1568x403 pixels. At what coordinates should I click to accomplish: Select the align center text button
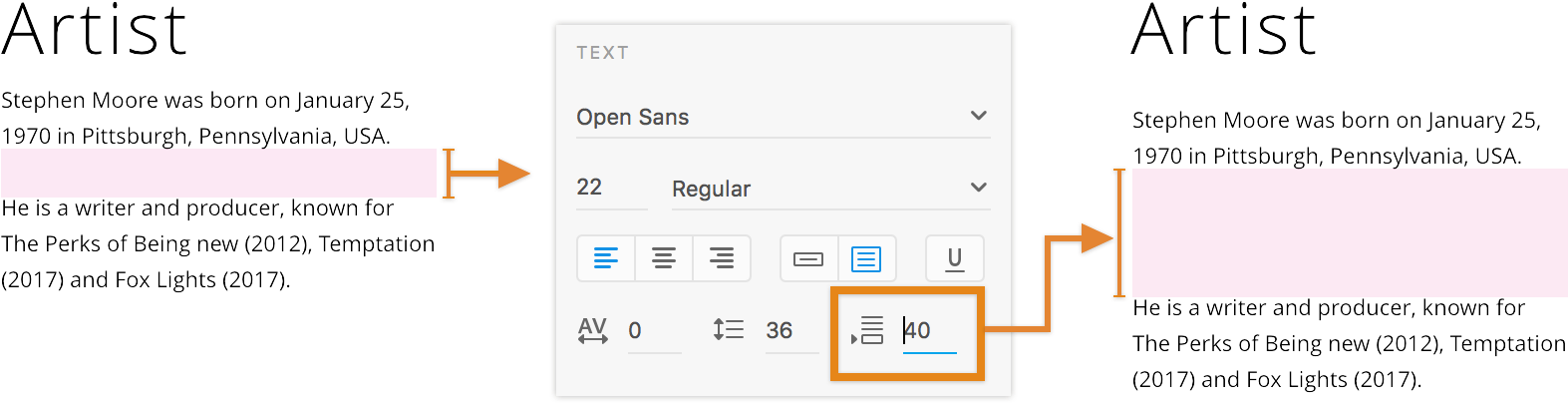point(664,259)
